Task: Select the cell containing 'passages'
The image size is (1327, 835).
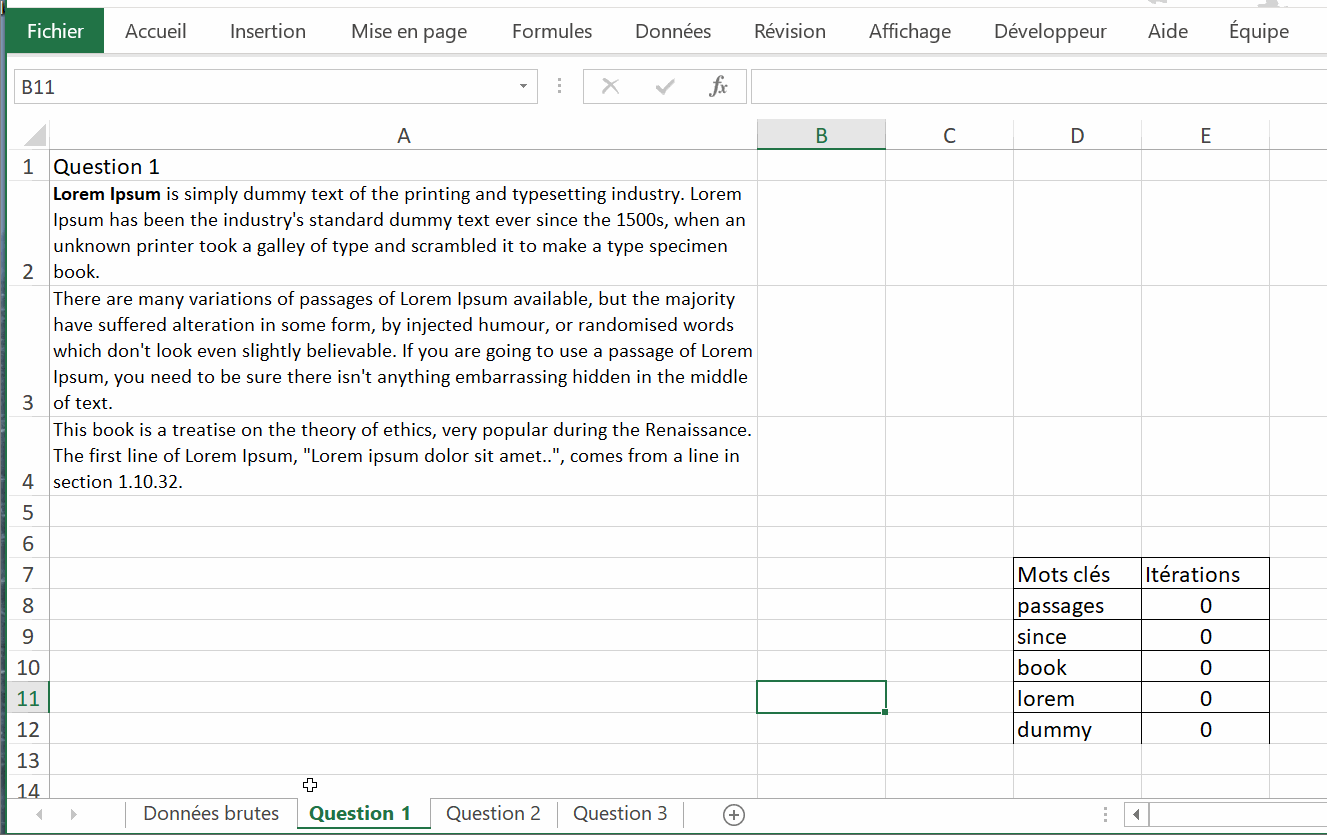Action: (1076, 606)
